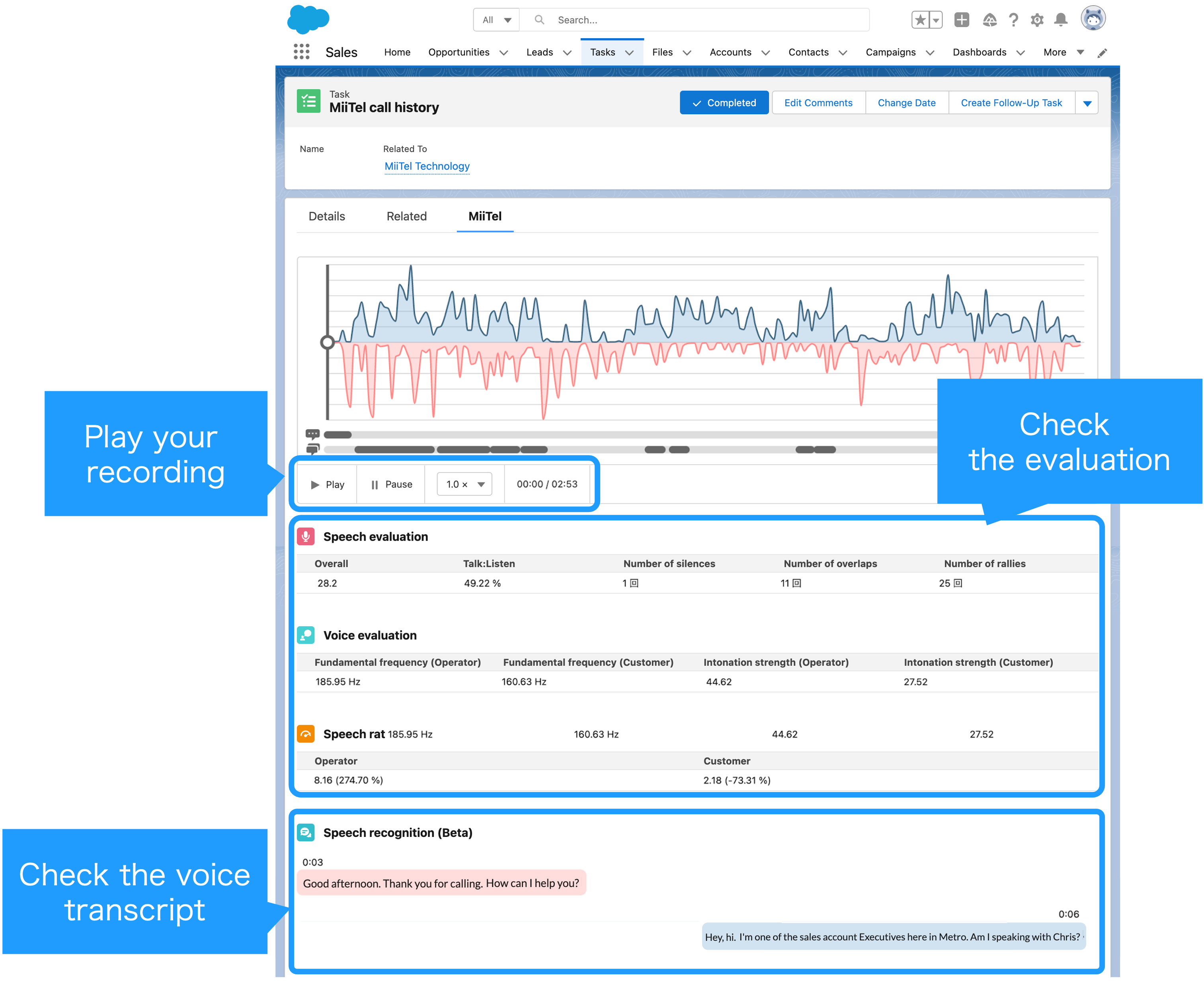Open favorites list dropdown arrow
The width and height of the screenshot is (1204, 987).
click(936, 20)
